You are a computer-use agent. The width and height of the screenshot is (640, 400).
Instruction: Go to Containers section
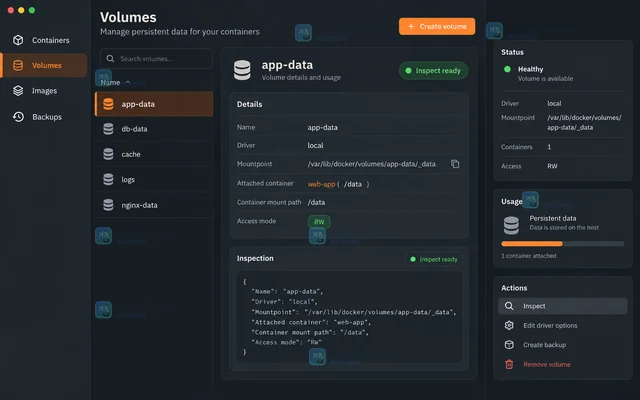44,40
